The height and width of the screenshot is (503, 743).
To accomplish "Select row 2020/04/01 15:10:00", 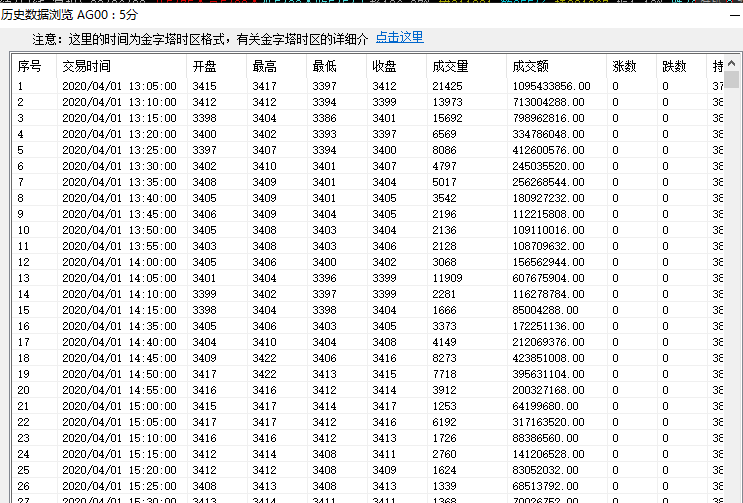I will [x=369, y=439].
